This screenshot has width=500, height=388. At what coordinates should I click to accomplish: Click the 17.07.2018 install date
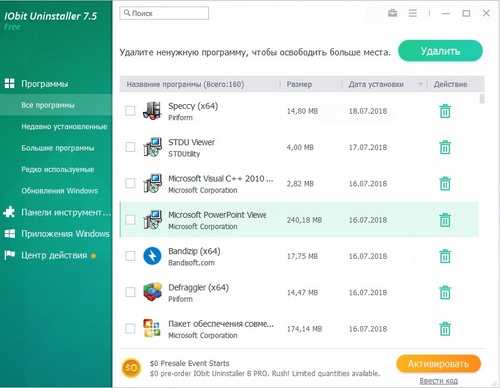[x=368, y=147]
